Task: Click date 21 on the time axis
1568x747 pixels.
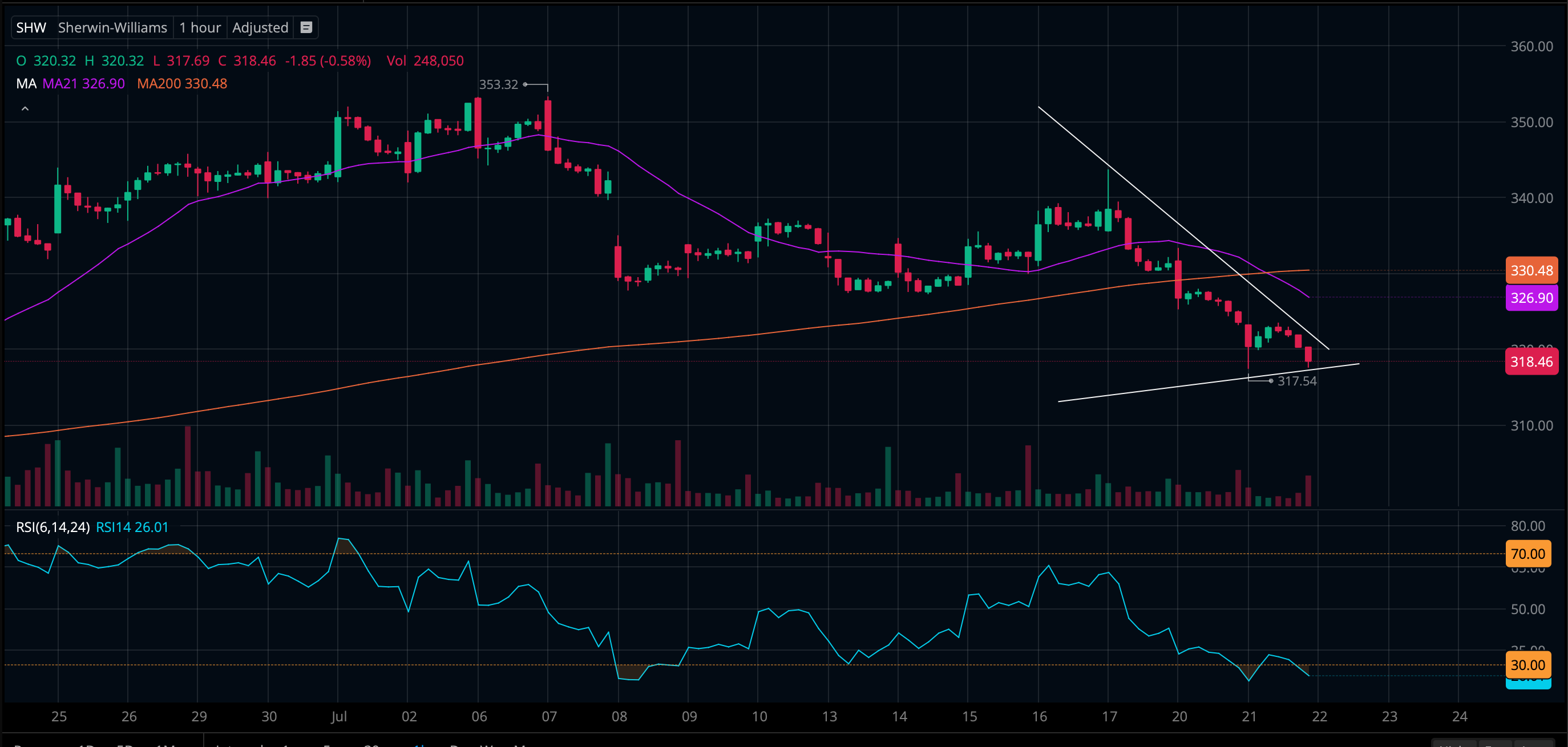Action: click(1249, 716)
